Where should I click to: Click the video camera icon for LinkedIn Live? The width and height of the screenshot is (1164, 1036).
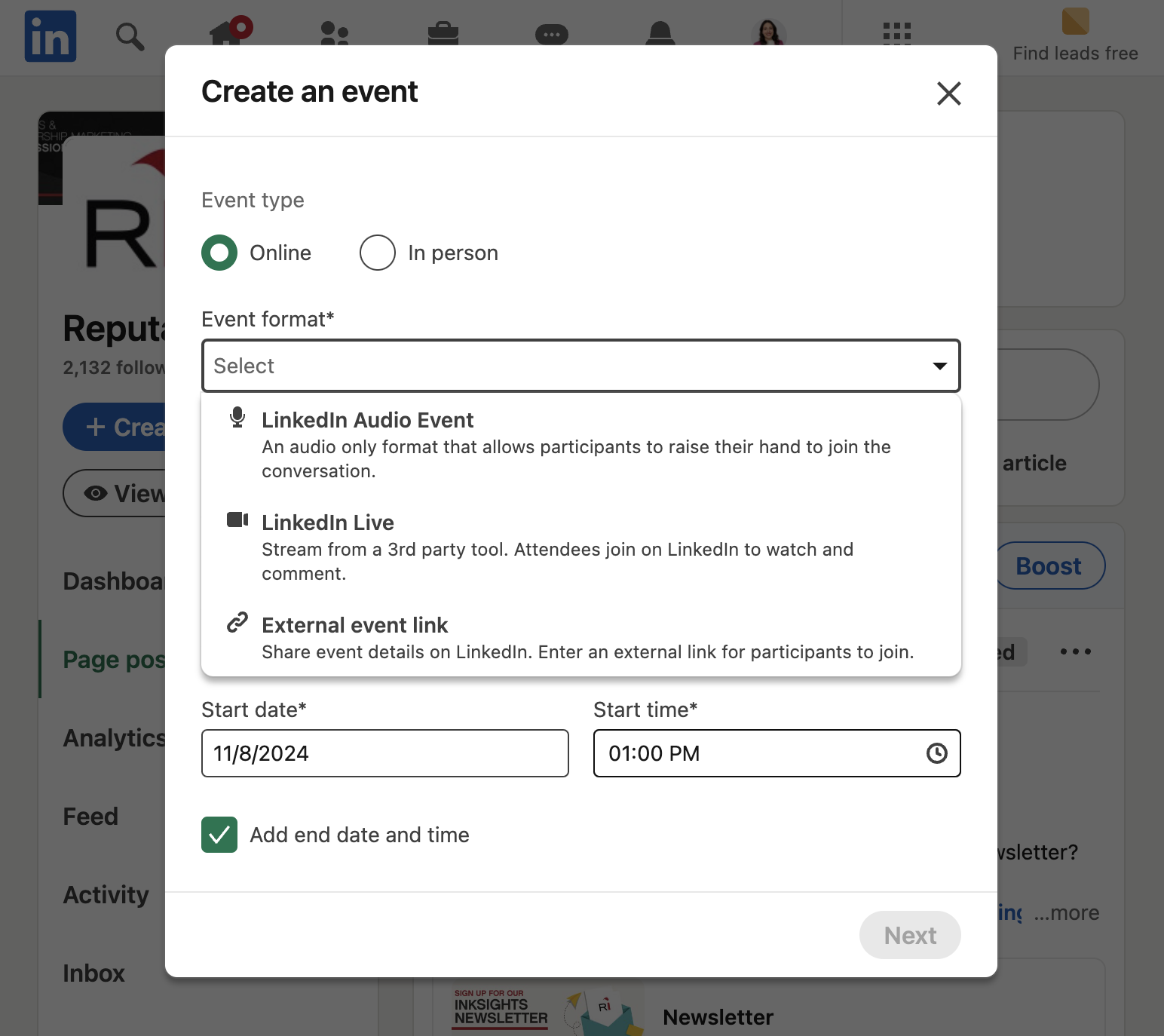tap(237, 520)
